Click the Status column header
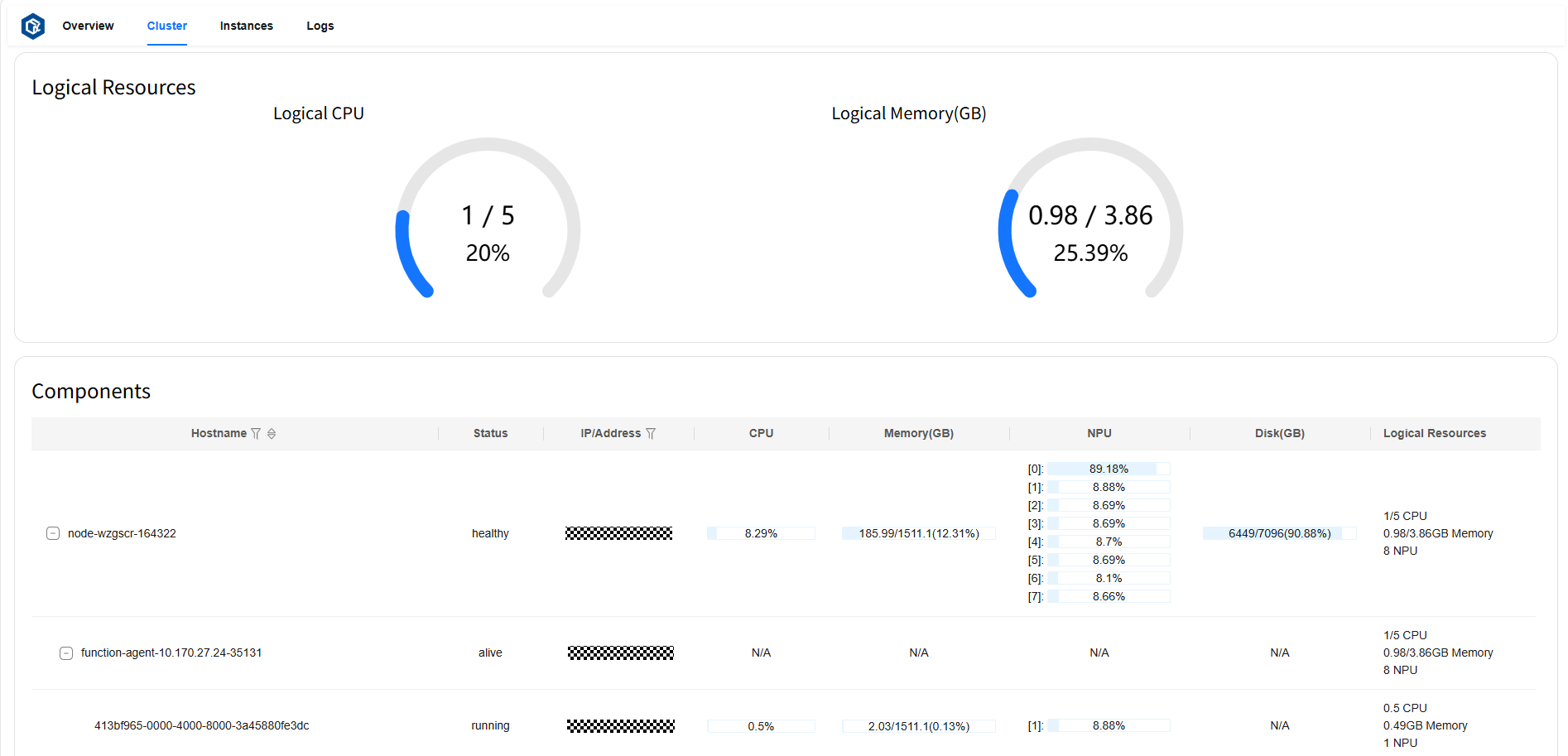Viewport: 1568px width, 756px height. (x=490, y=434)
